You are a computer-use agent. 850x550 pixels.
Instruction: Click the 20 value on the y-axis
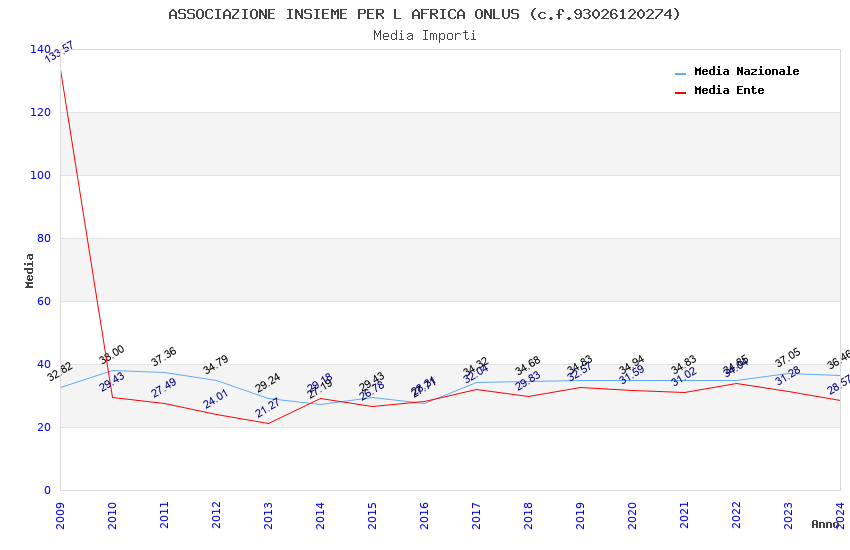(44, 427)
